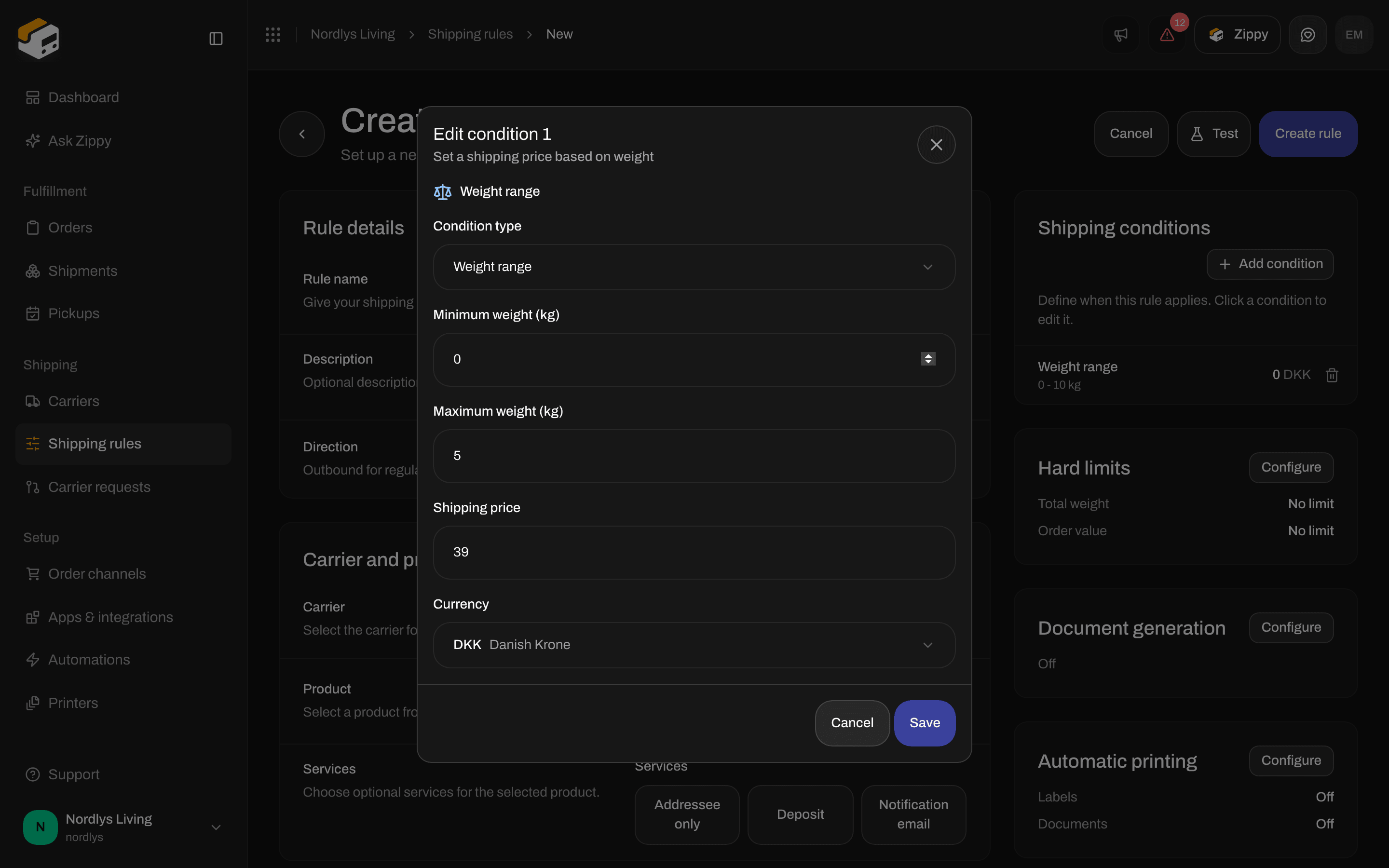Screen dimensions: 1389x868
Task: Collapse the sidebar panel icon
Action: pyautogui.click(x=216, y=39)
